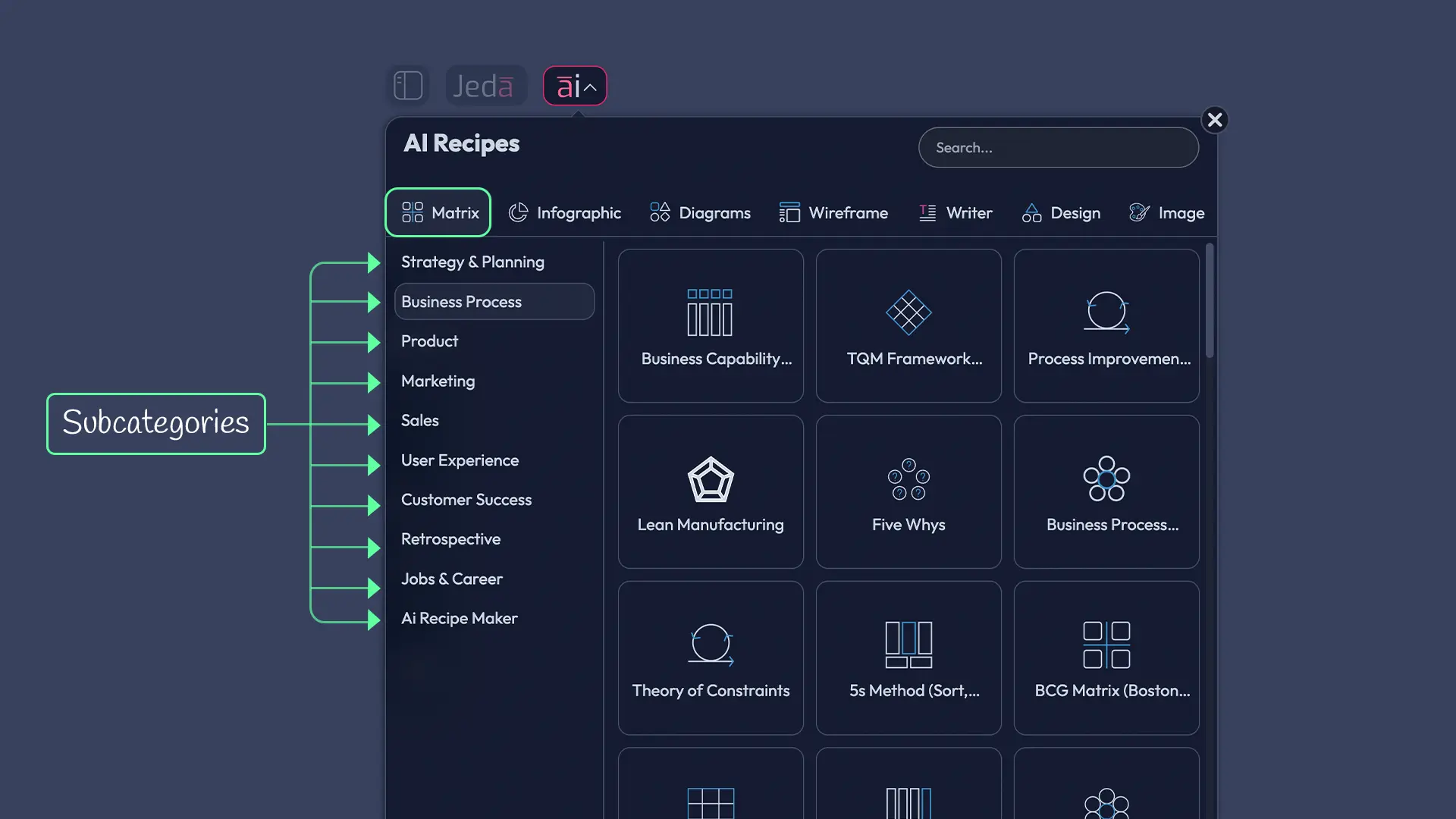Screen dimensions: 1456x819
Task: Select the Matrix category grid icon
Action: point(413,212)
